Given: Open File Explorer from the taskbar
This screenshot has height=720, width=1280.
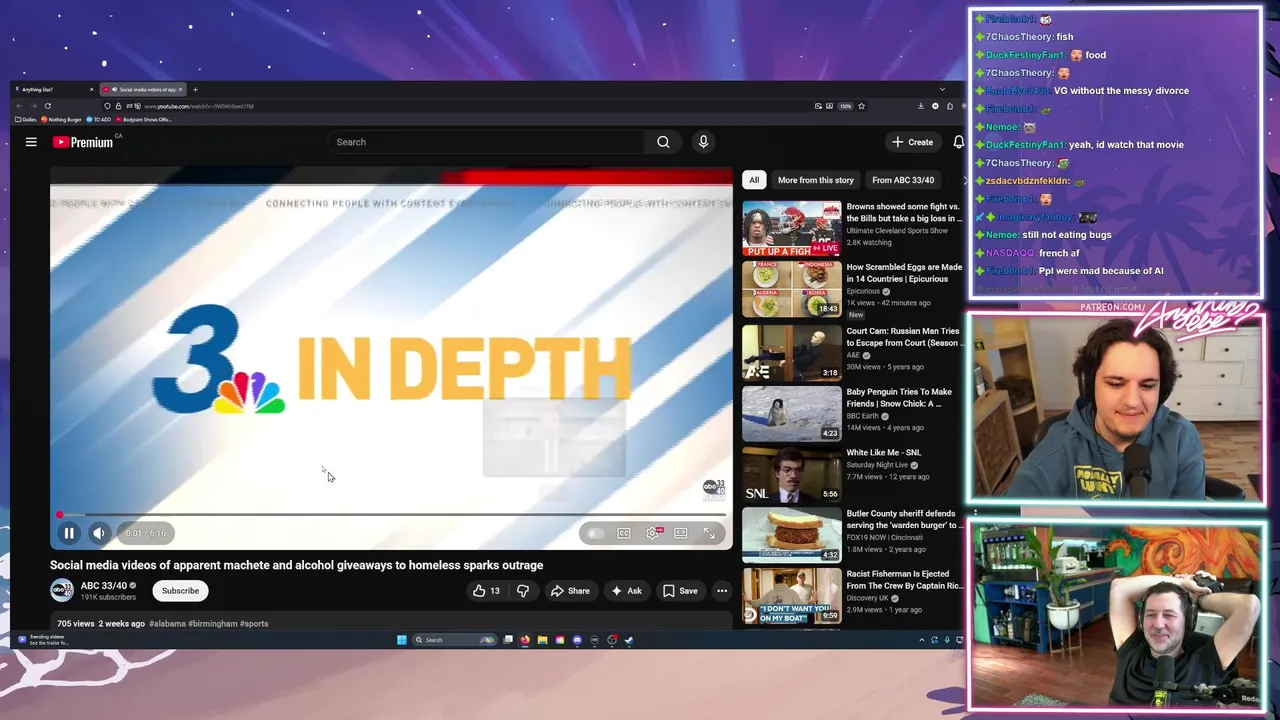Looking at the screenshot, I should pyautogui.click(x=542, y=640).
